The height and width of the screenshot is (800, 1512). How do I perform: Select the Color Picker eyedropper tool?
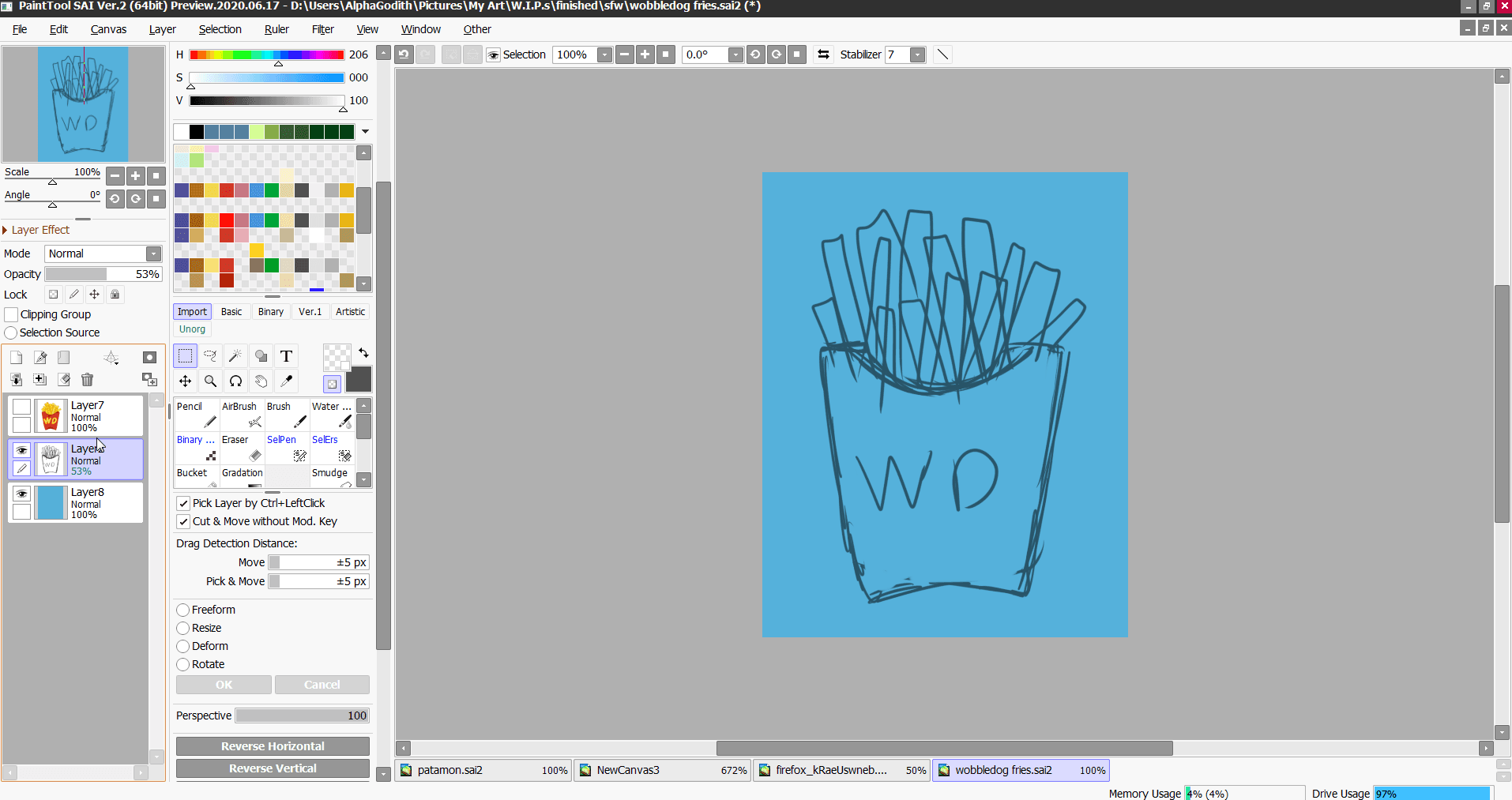pos(286,381)
